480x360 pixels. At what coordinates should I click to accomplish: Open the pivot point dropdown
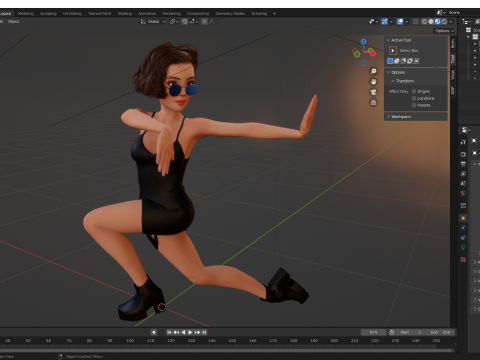174,22
